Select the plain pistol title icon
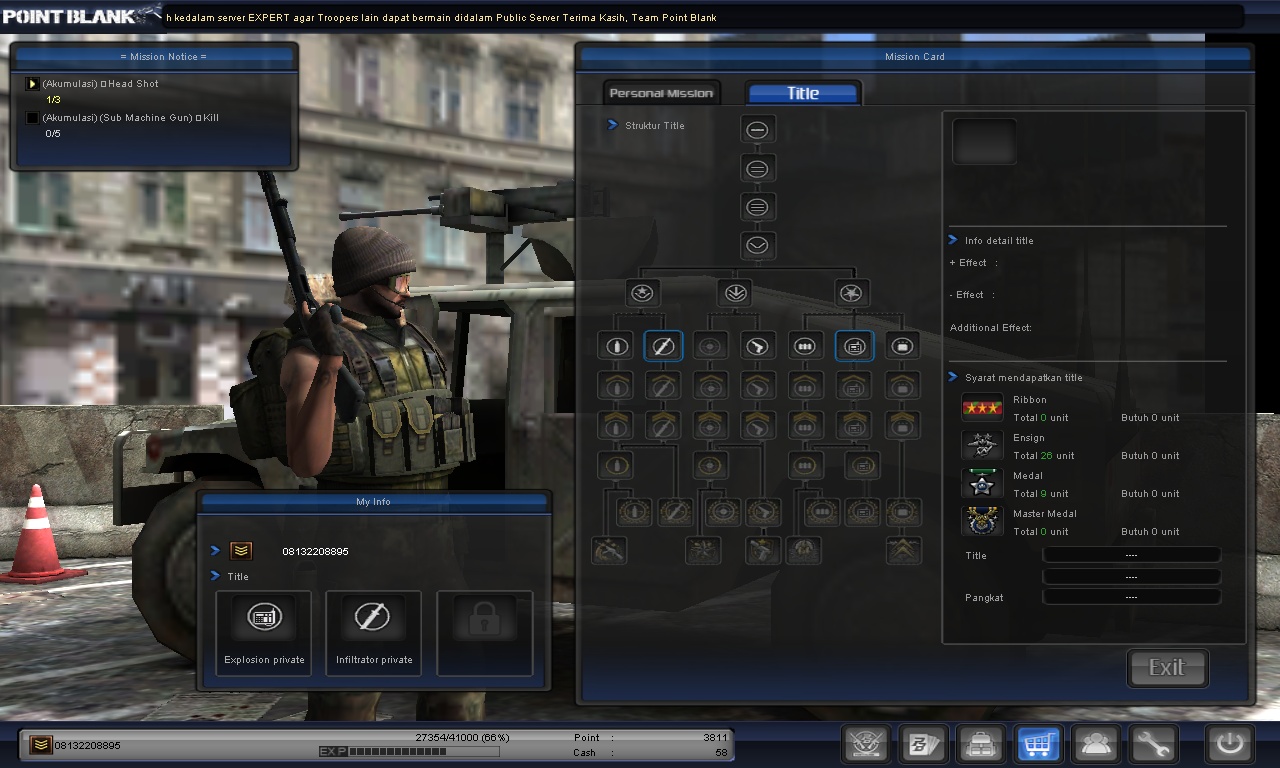This screenshot has height=768, width=1280. click(x=759, y=346)
